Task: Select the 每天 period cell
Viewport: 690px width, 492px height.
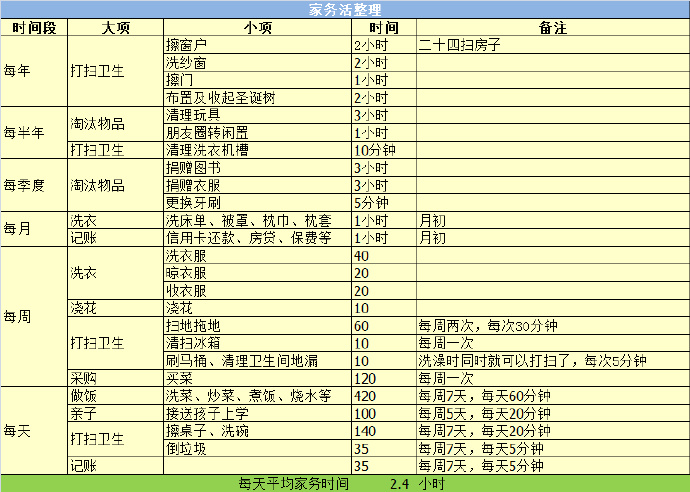Action: point(34,430)
